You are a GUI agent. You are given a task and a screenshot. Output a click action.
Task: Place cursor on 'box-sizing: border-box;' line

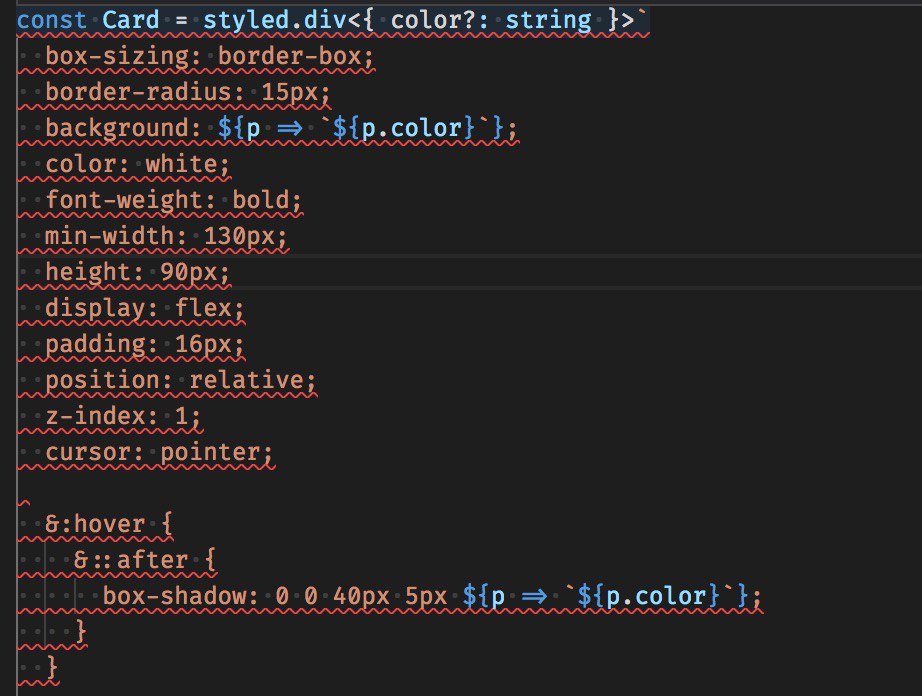[x=209, y=56]
